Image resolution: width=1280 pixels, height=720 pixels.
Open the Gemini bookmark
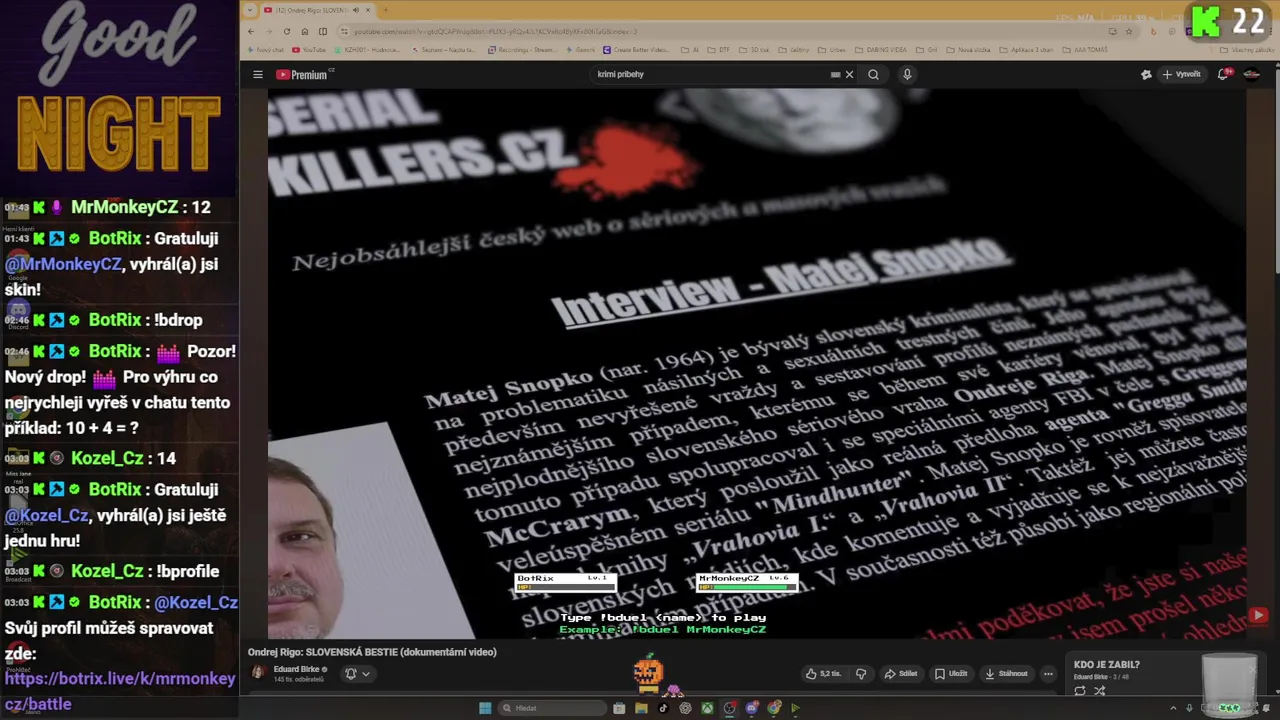tap(581, 50)
